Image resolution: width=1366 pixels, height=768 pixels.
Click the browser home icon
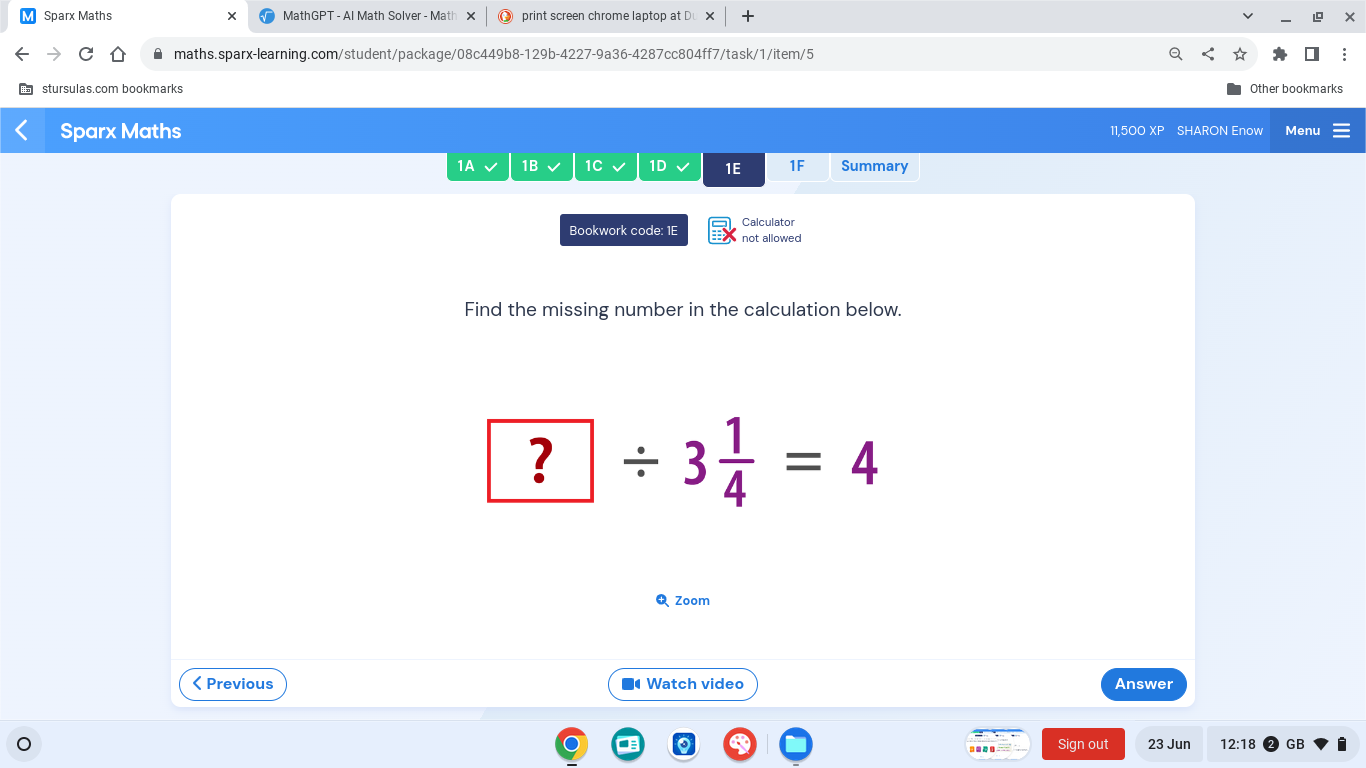coord(117,54)
